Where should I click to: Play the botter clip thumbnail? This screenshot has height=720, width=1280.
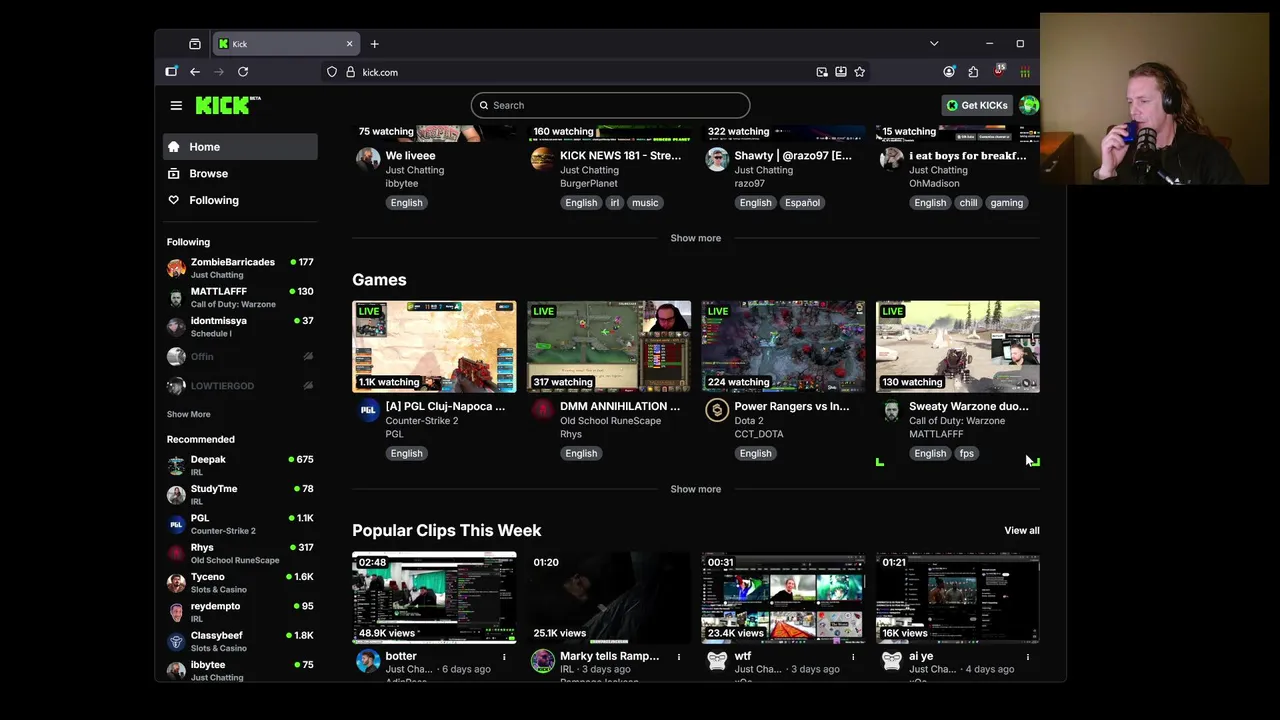click(434, 597)
